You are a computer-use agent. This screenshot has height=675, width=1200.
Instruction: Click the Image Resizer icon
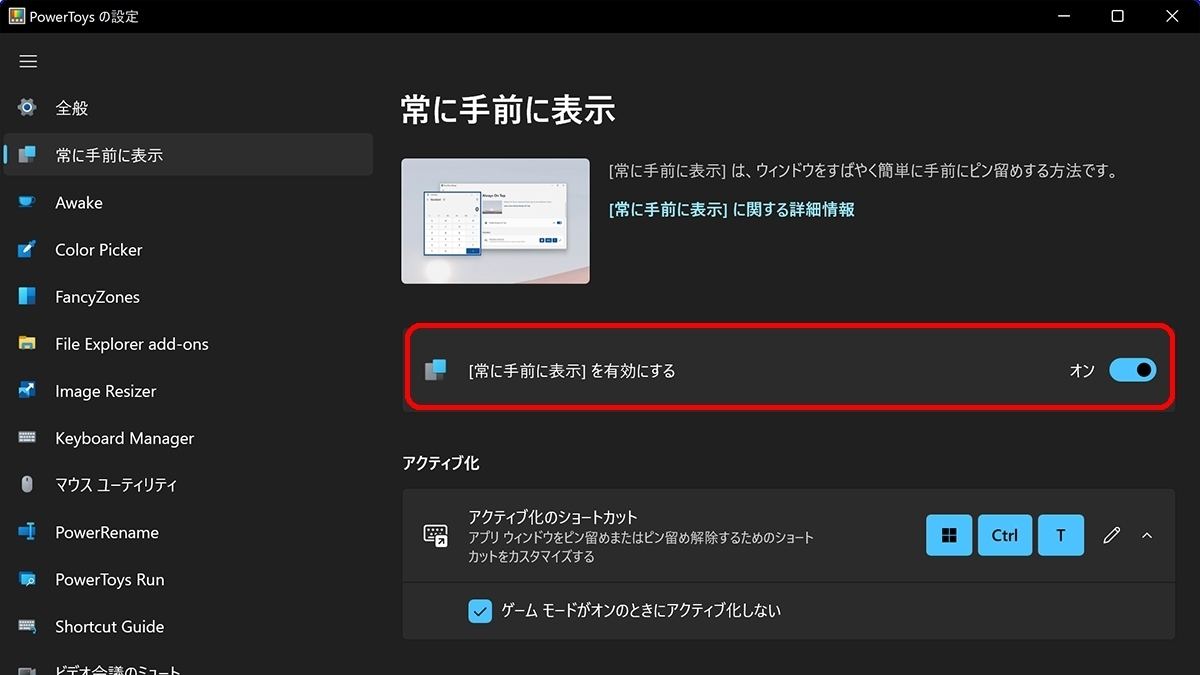[x=27, y=391]
